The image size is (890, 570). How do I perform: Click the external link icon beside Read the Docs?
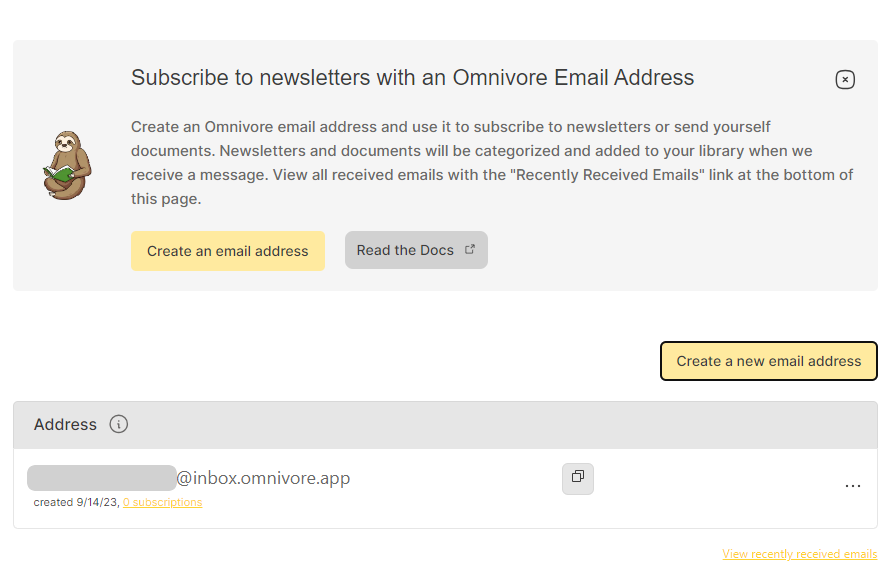[470, 249]
